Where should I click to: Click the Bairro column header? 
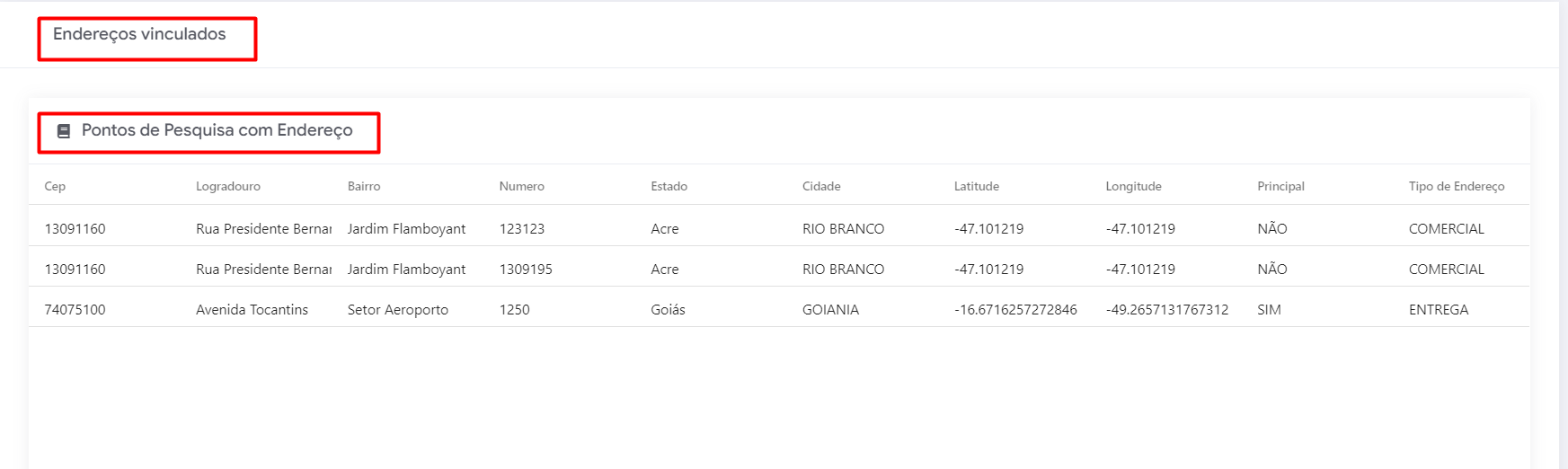click(364, 186)
